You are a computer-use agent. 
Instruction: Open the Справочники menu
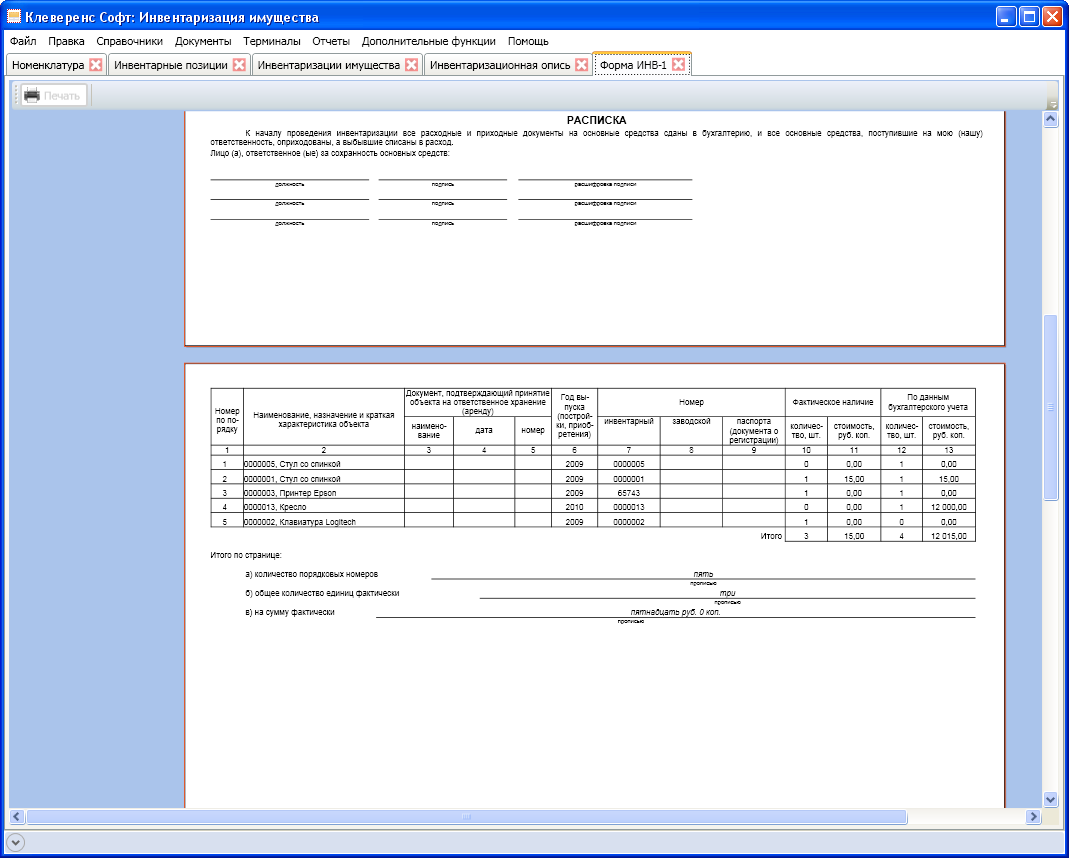pos(130,41)
